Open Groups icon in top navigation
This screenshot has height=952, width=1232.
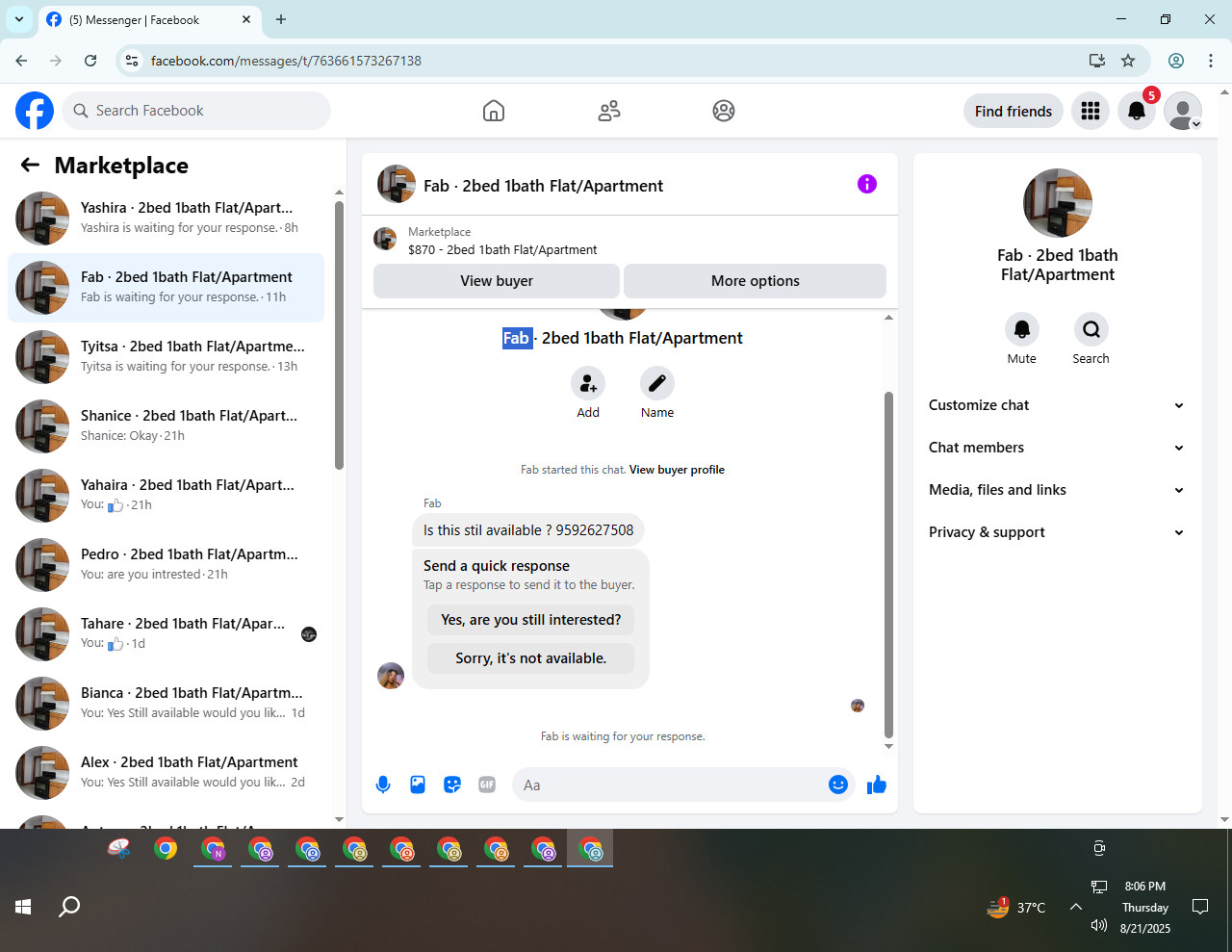point(724,111)
